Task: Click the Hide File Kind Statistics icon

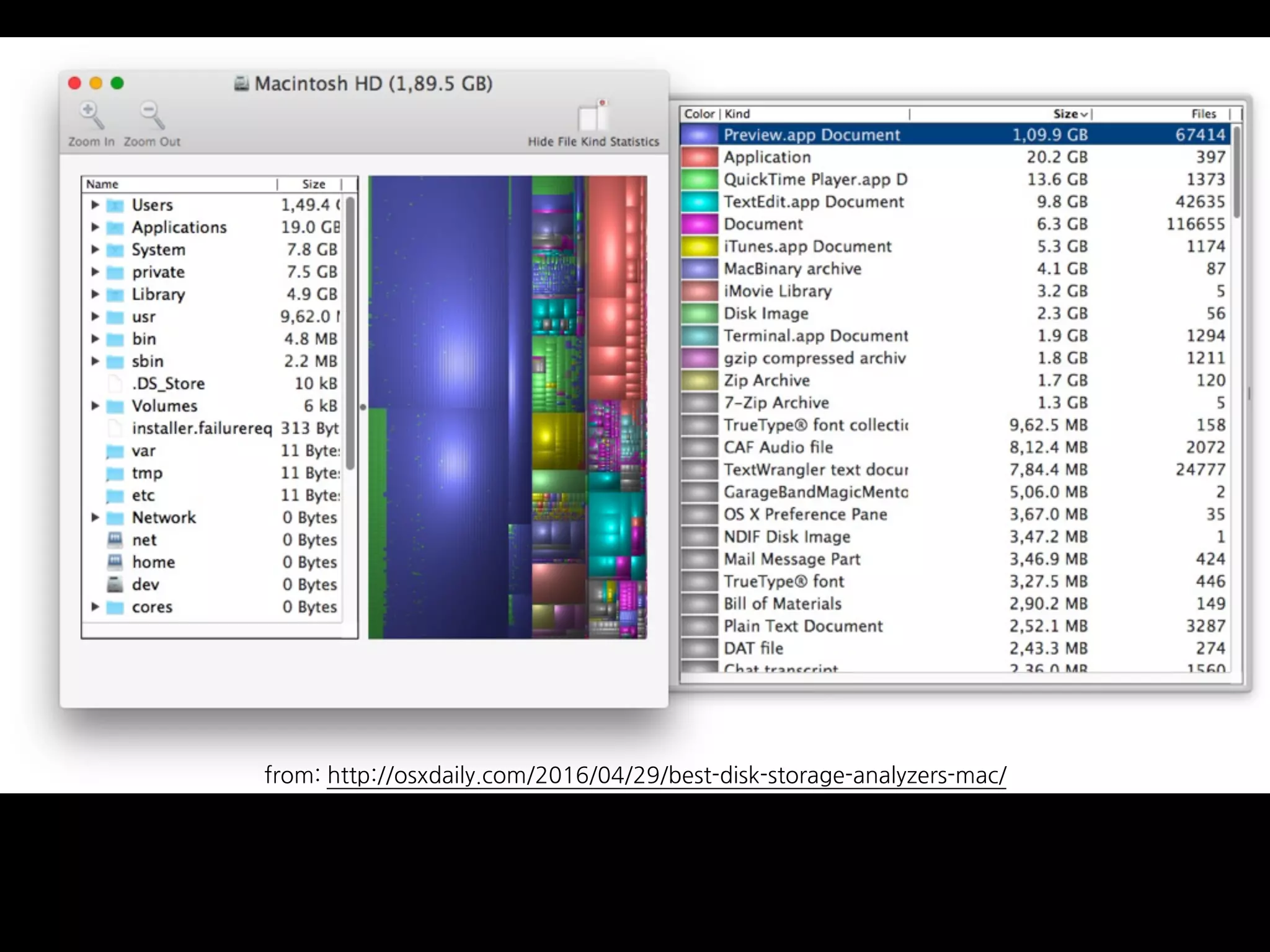Action: 592,115
